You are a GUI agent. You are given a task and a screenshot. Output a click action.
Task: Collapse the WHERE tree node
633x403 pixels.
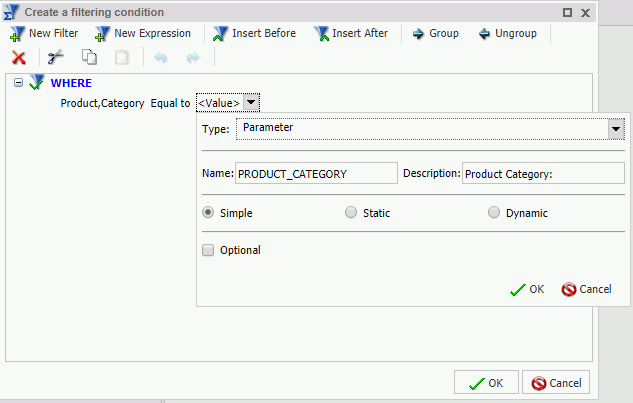(x=19, y=84)
